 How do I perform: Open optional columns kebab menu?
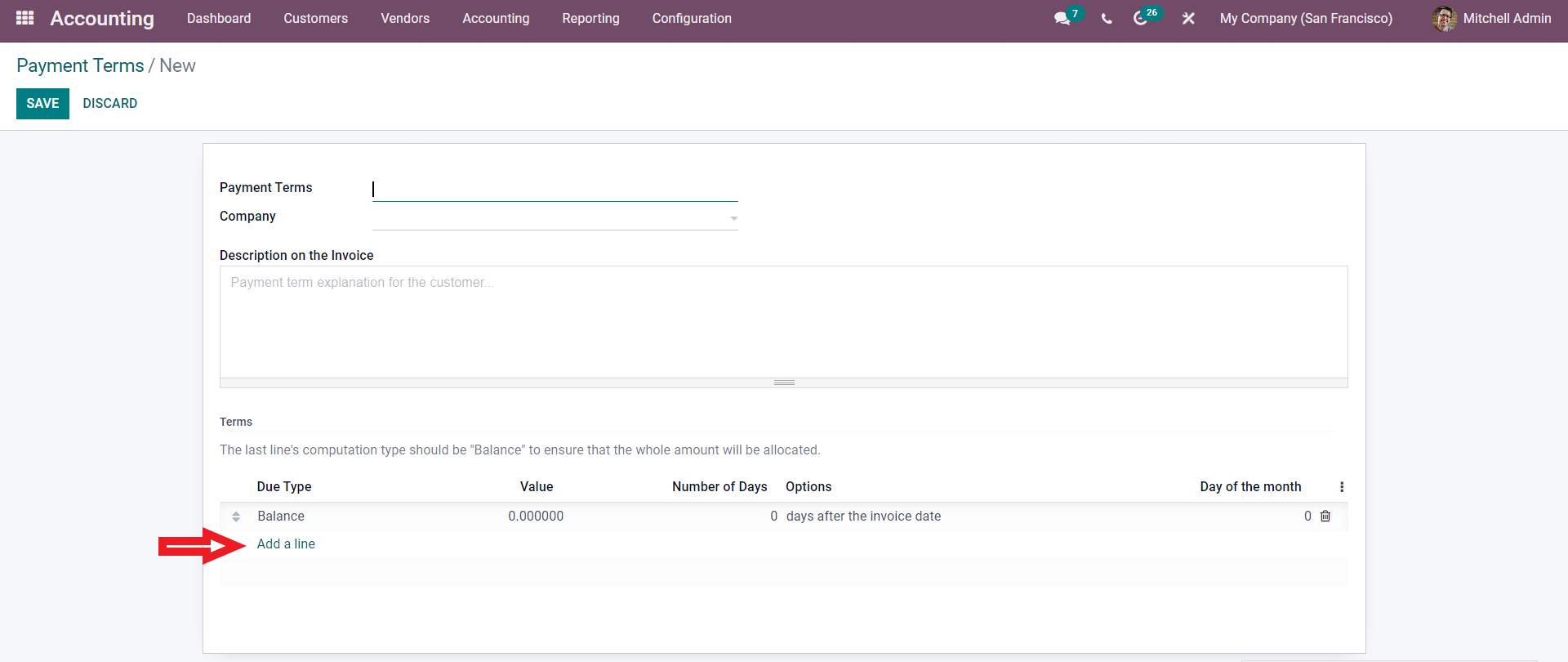(x=1342, y=486)
